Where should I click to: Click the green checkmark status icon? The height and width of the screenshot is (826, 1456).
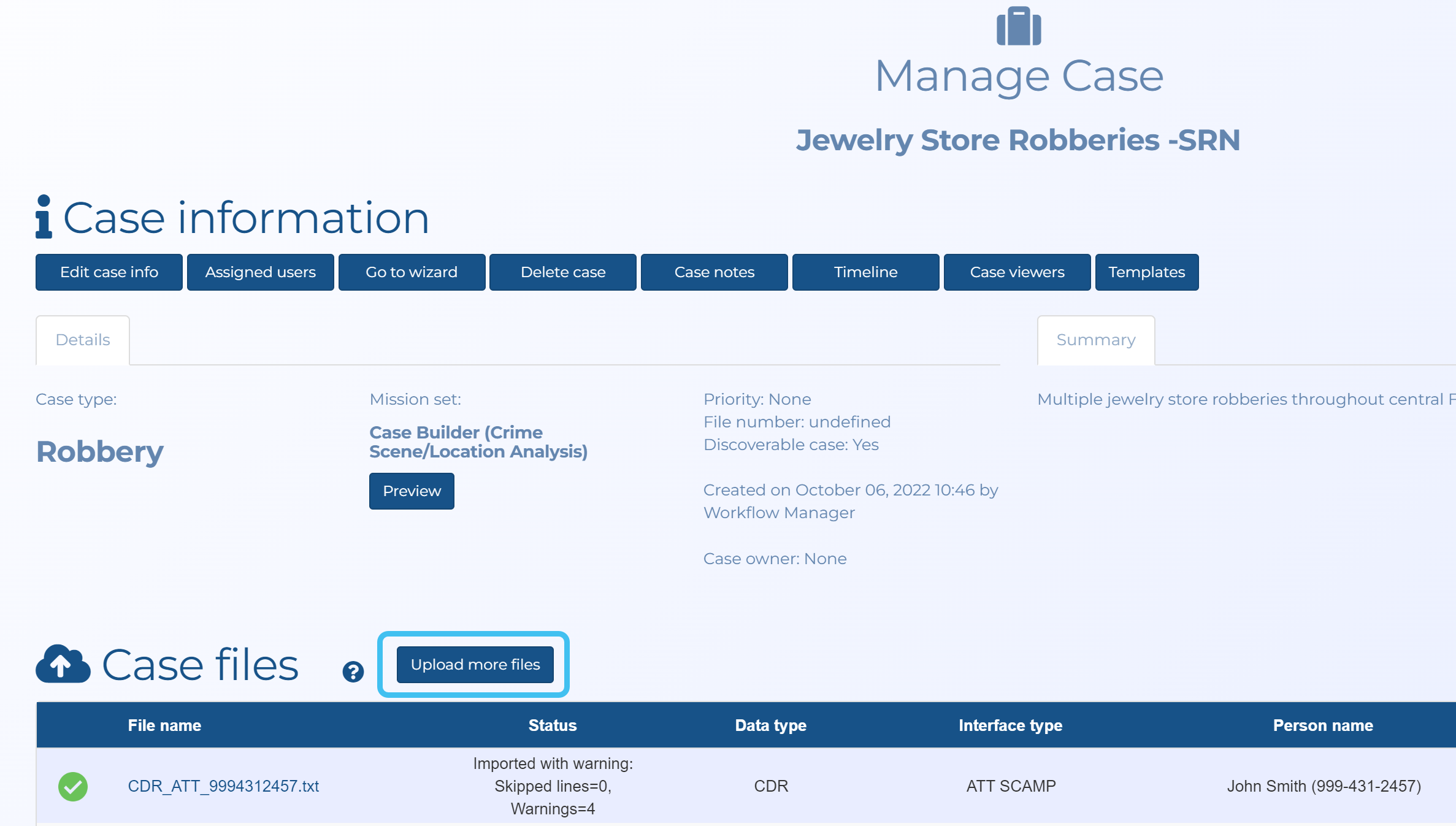tap(73, 786)
